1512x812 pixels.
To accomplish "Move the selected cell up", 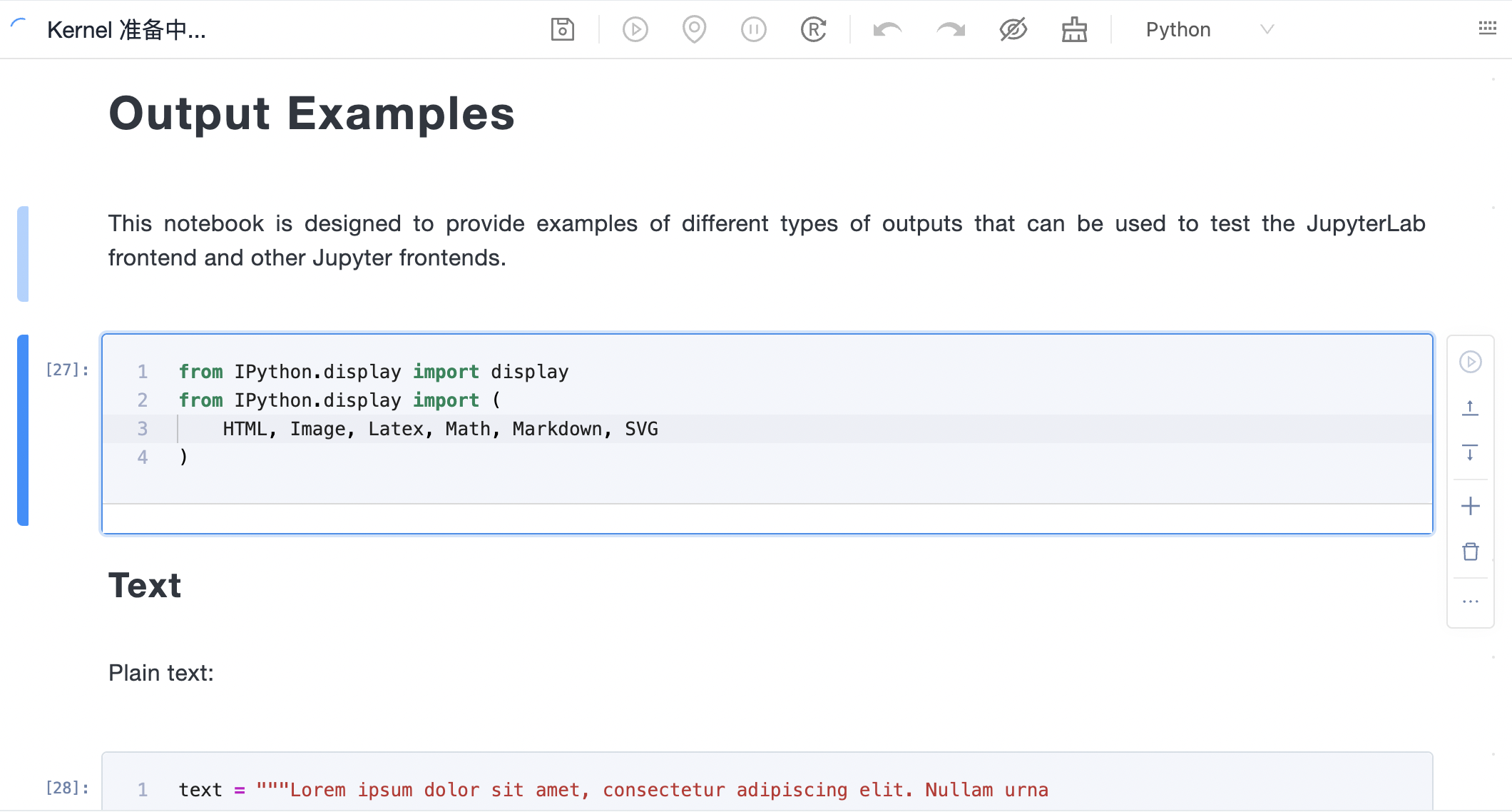I will pos(1470,407).
